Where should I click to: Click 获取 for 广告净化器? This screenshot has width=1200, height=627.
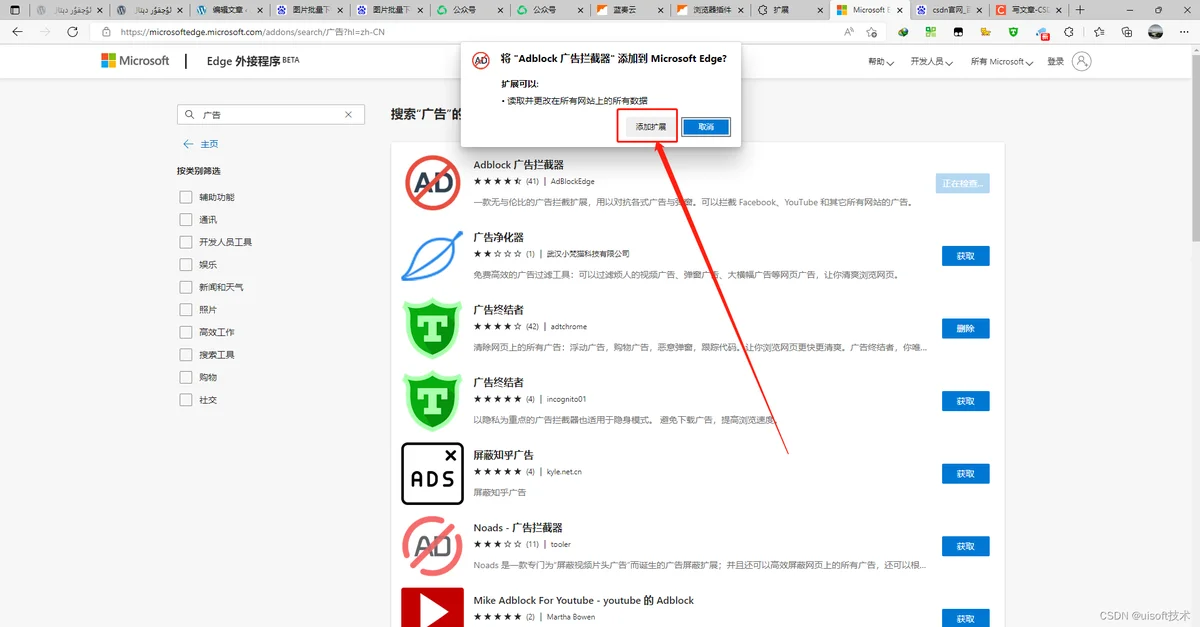point(965,256)
